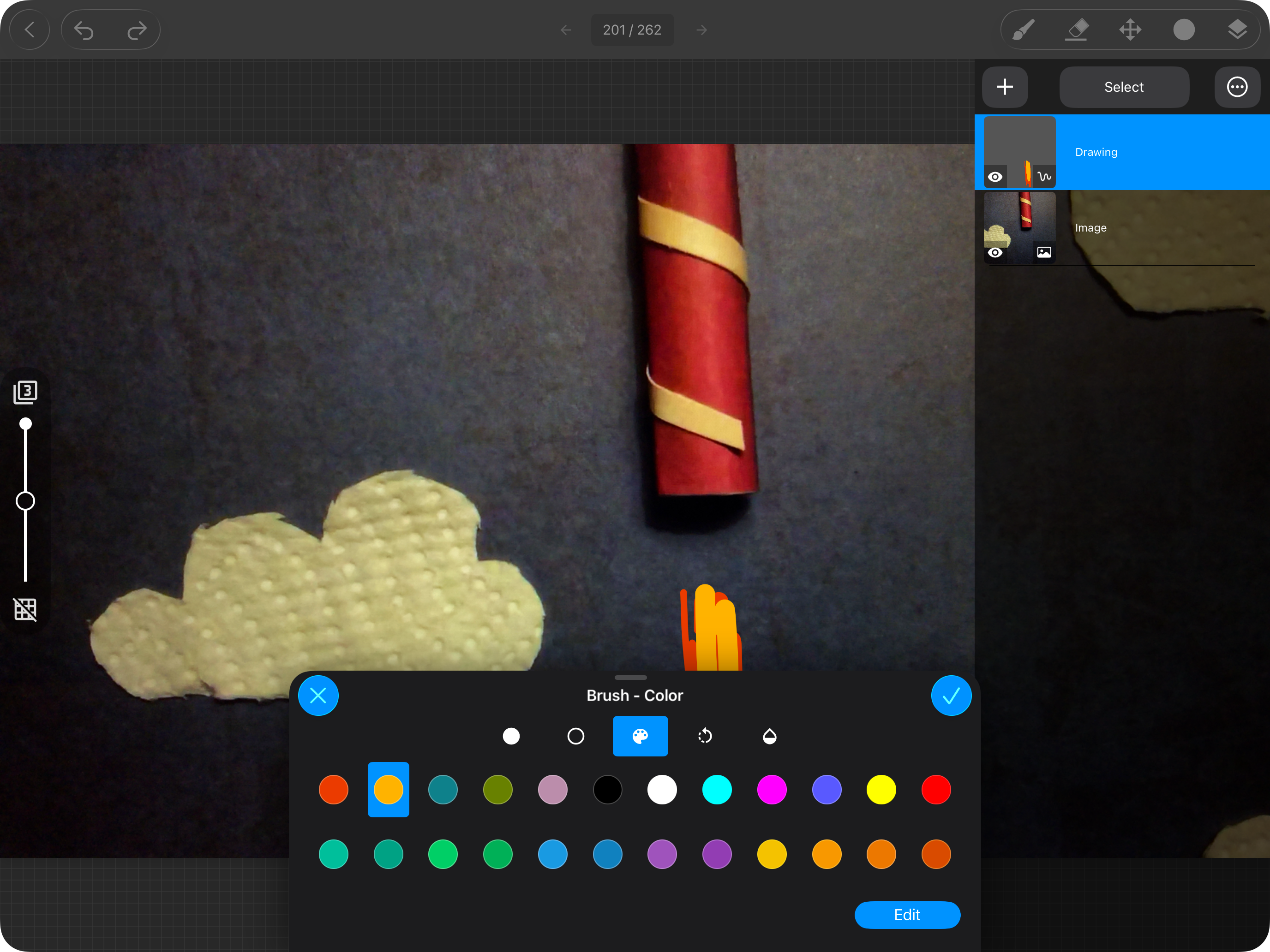Select the Eraser tool

(x=1077, y=30)
